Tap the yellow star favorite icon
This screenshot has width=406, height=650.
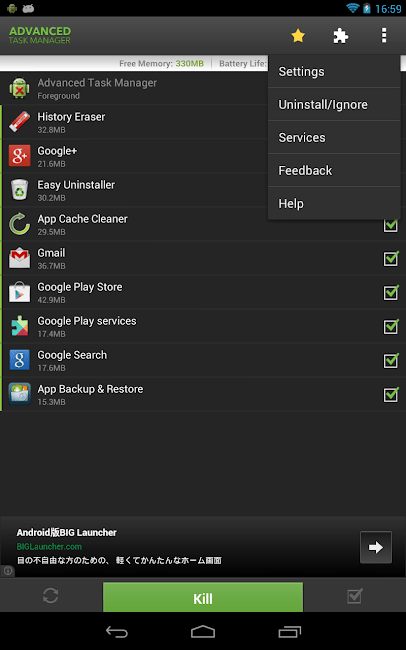(x=298, y=36)
